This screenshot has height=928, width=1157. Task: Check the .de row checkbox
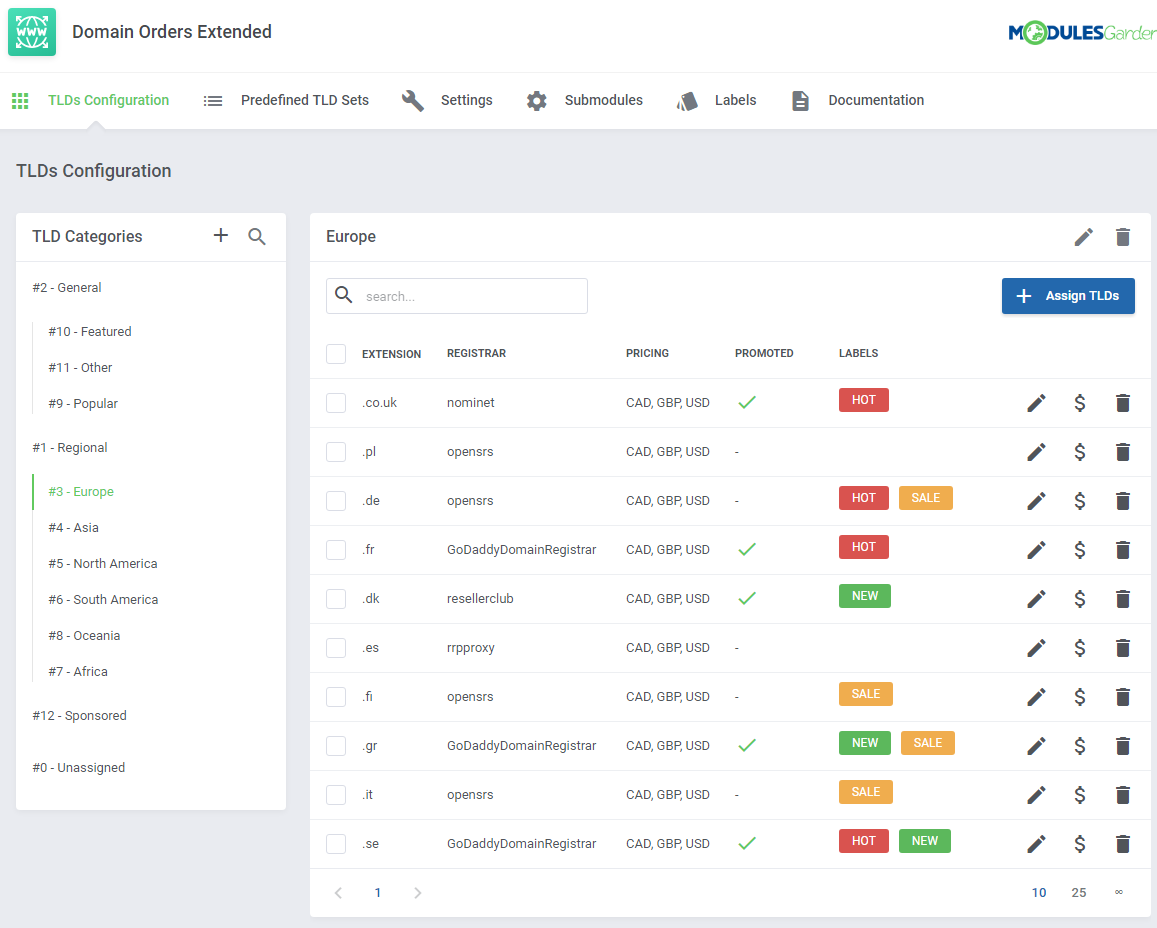point(336,501)
